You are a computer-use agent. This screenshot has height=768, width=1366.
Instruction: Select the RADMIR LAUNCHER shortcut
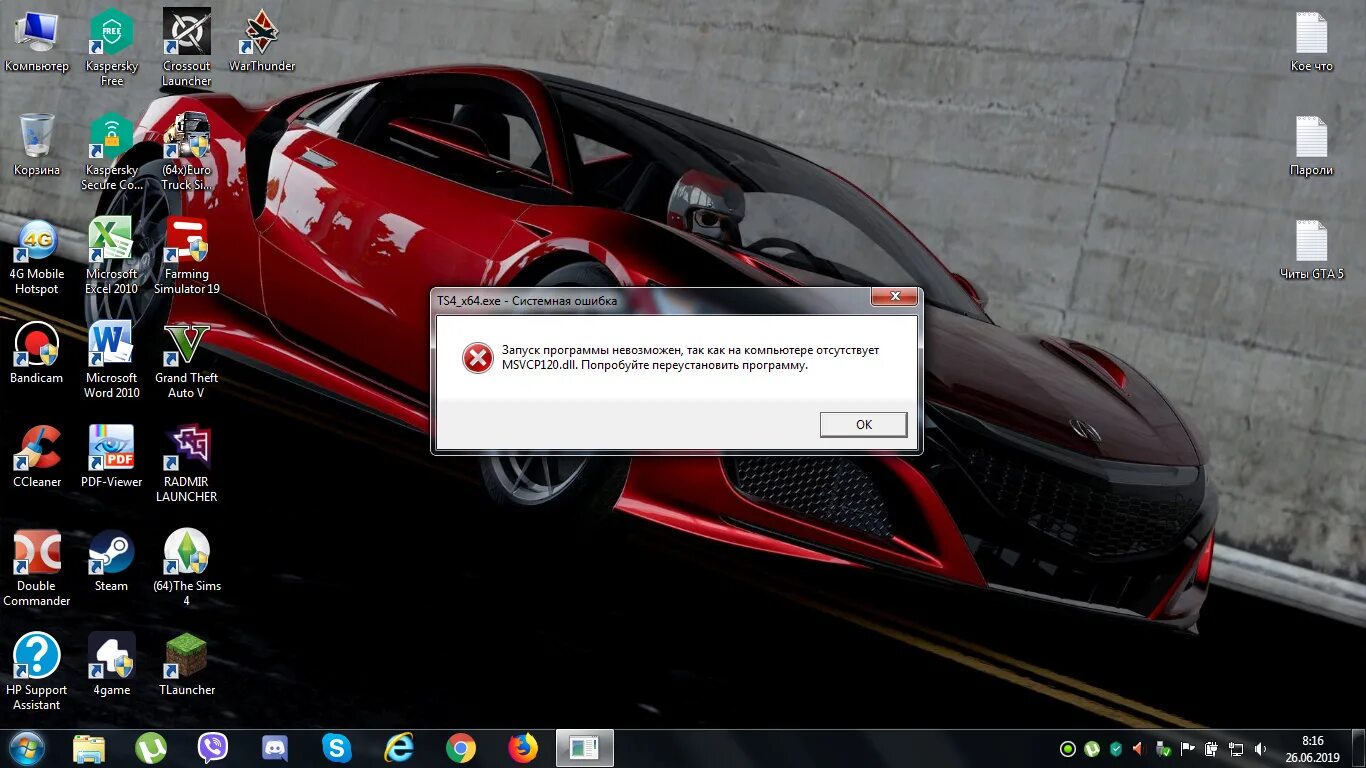(x=187, y=465)
